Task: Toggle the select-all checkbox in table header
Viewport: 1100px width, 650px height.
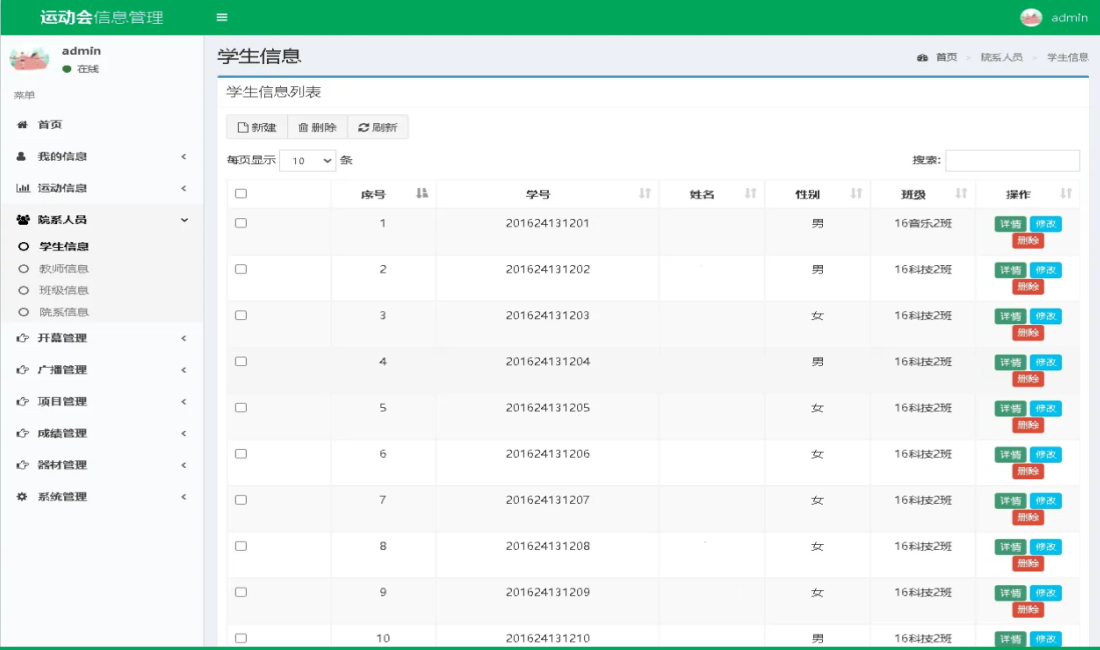Action: coord(241,194)
